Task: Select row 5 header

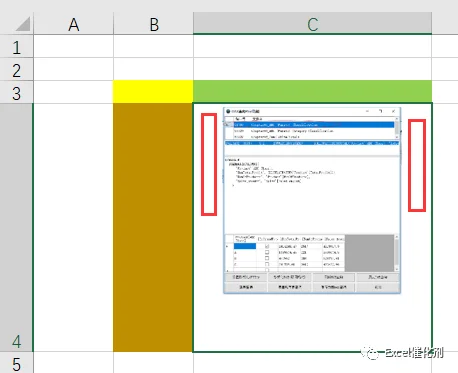Action: tap(17, 363)
